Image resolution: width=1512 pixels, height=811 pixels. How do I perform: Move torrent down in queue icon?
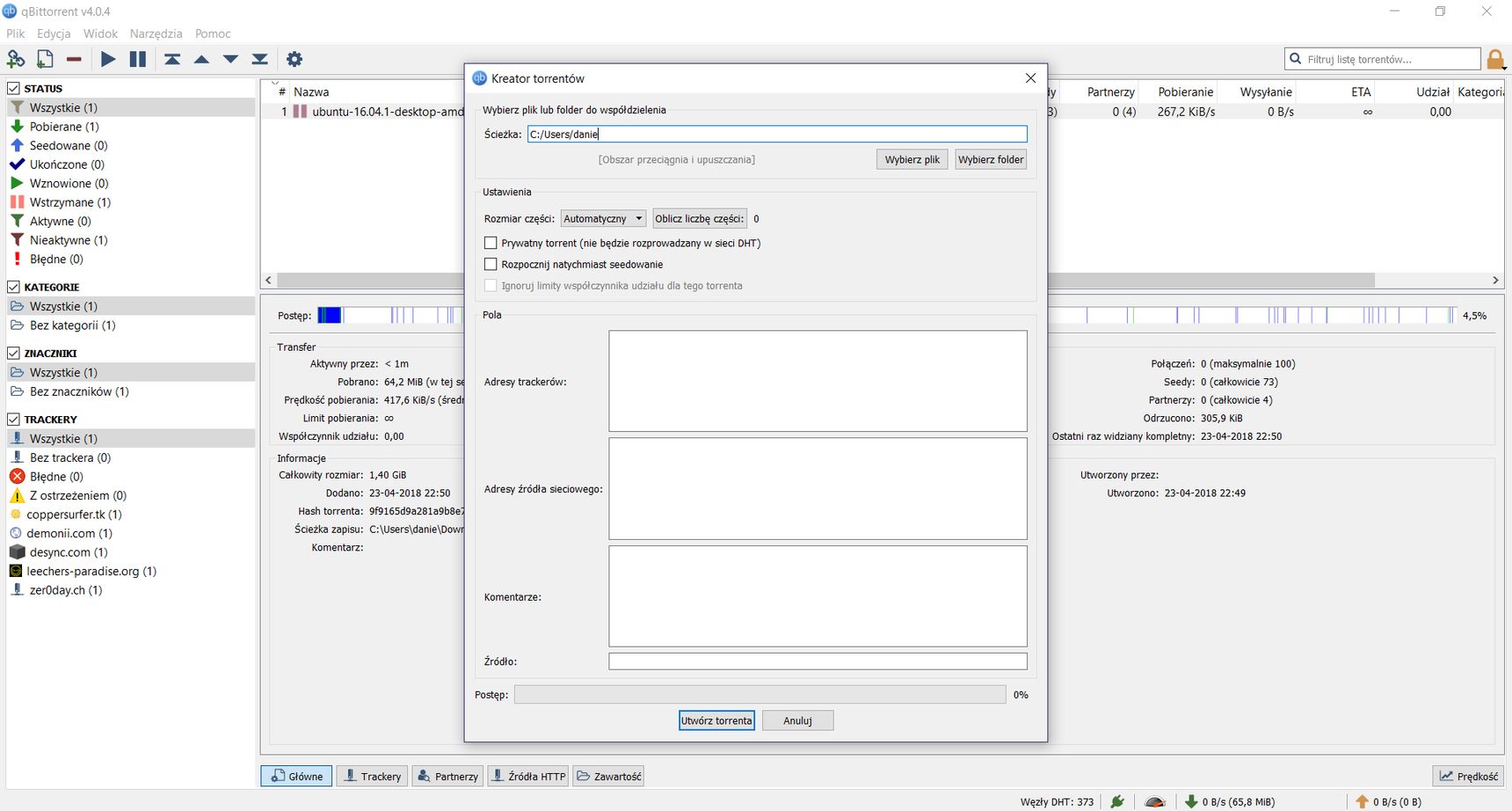(x=230, y=59)
